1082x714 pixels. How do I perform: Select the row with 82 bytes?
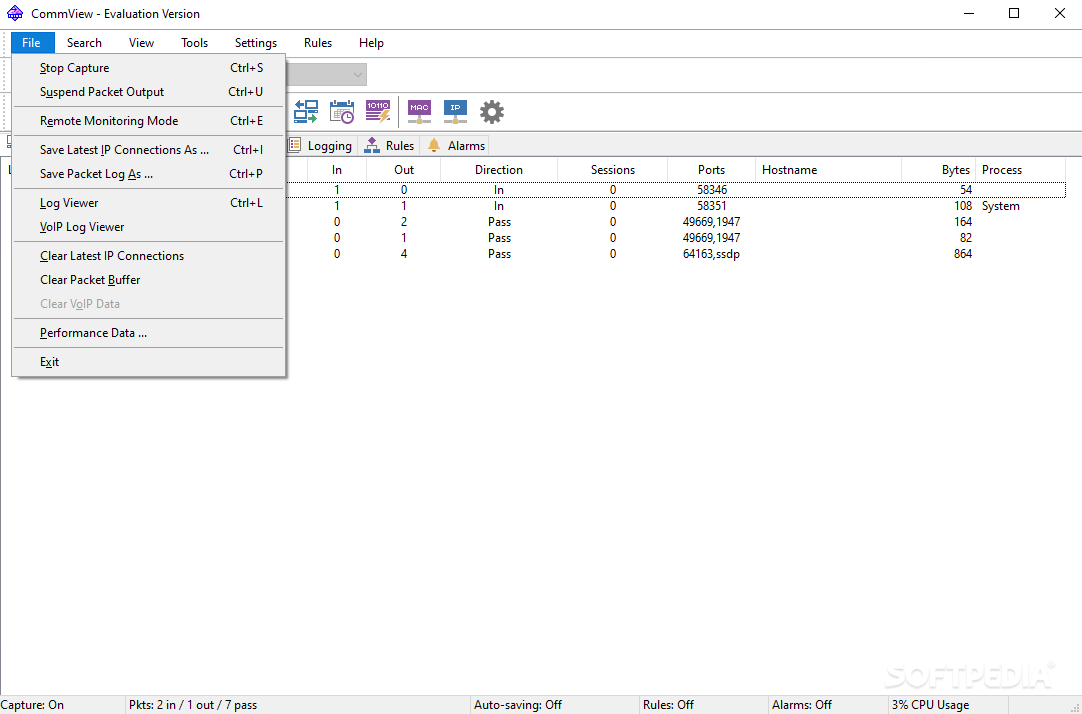pyautogui.click(x=676, y=238)
